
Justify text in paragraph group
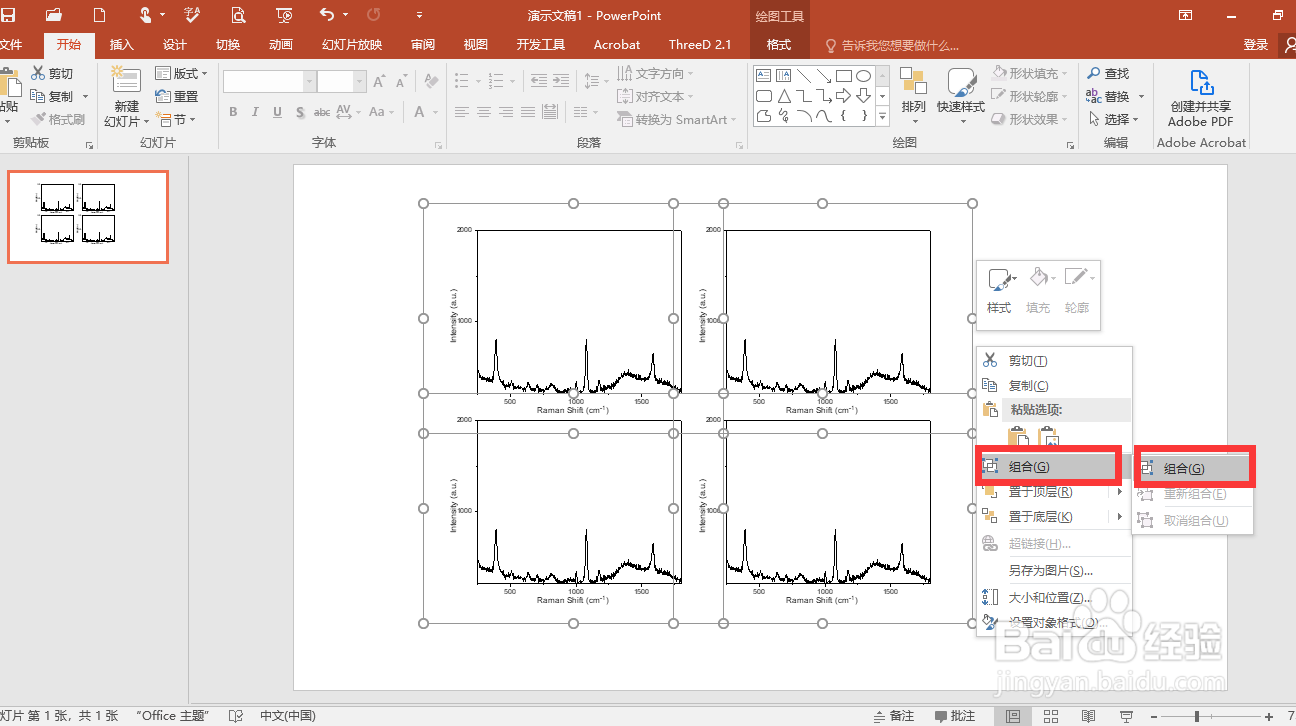coord(528,112)
